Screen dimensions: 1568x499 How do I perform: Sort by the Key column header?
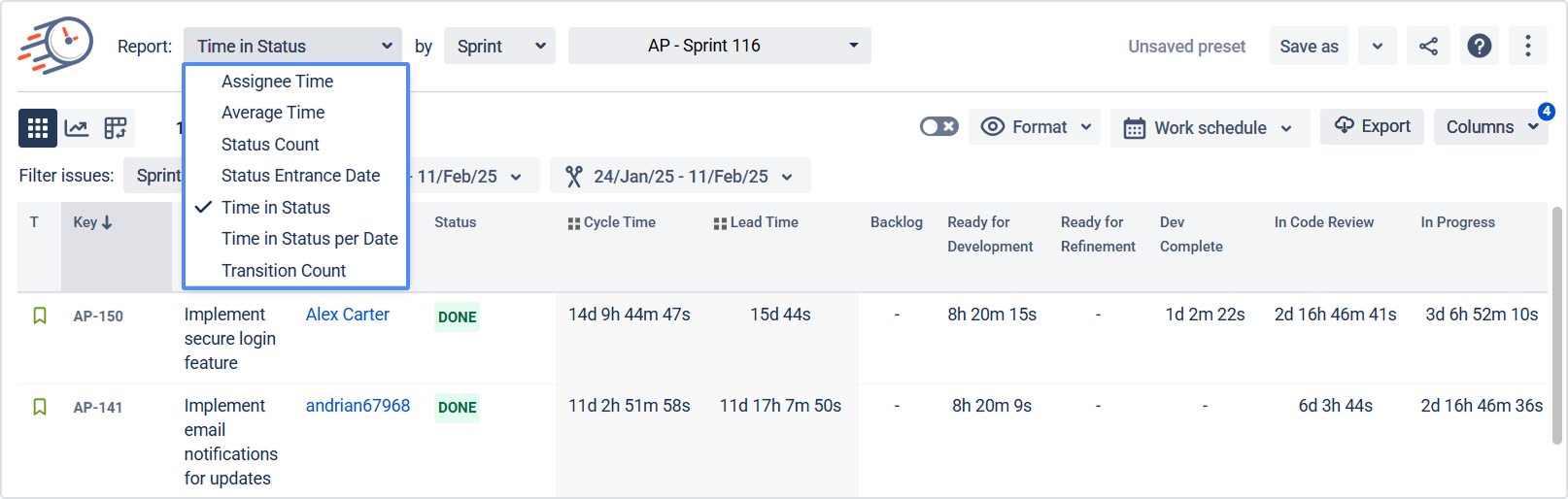(x=92, y=222)
